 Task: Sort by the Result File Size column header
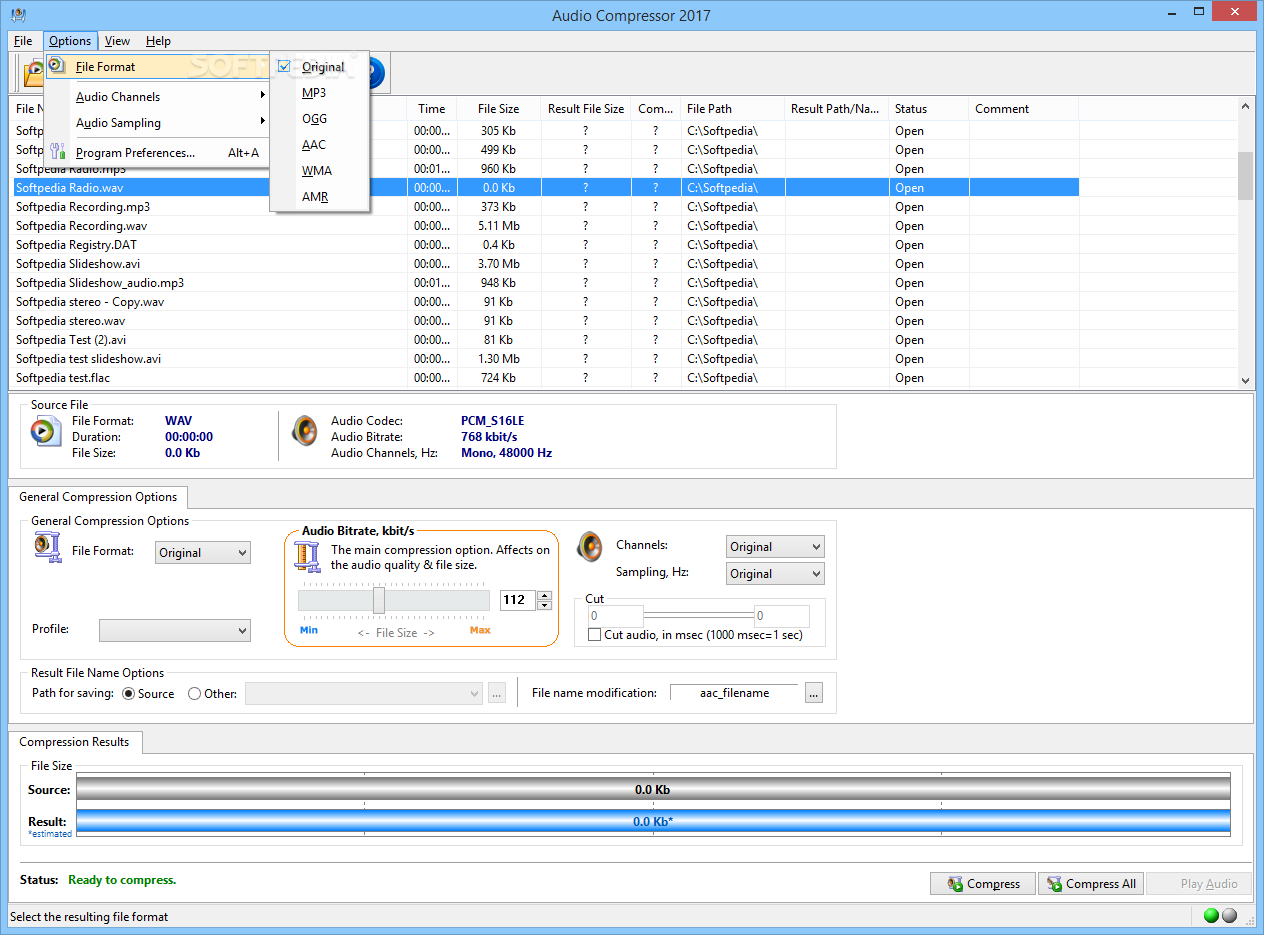coord(586,109)
